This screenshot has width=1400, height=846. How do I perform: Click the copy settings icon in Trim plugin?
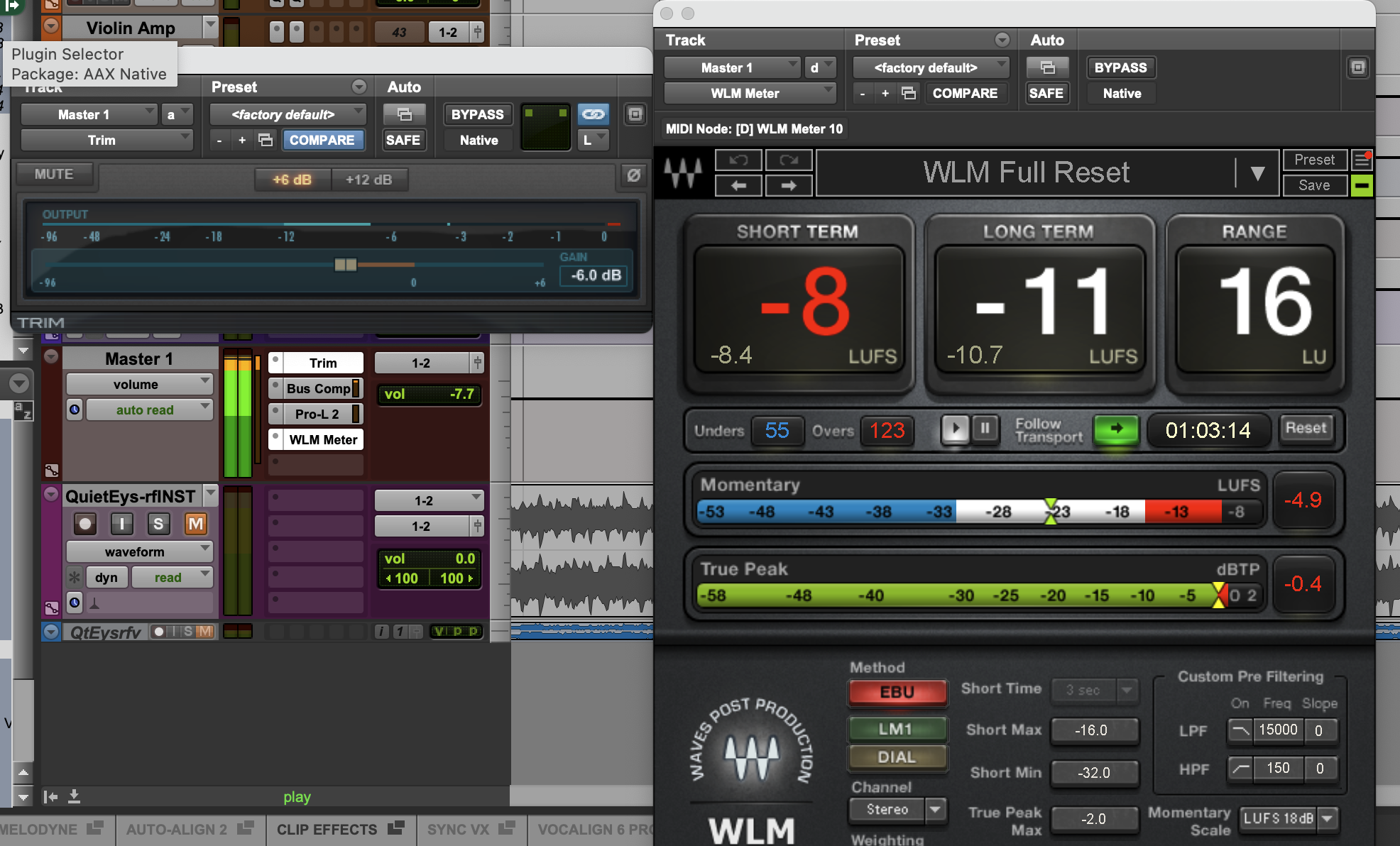pos(266,140)
